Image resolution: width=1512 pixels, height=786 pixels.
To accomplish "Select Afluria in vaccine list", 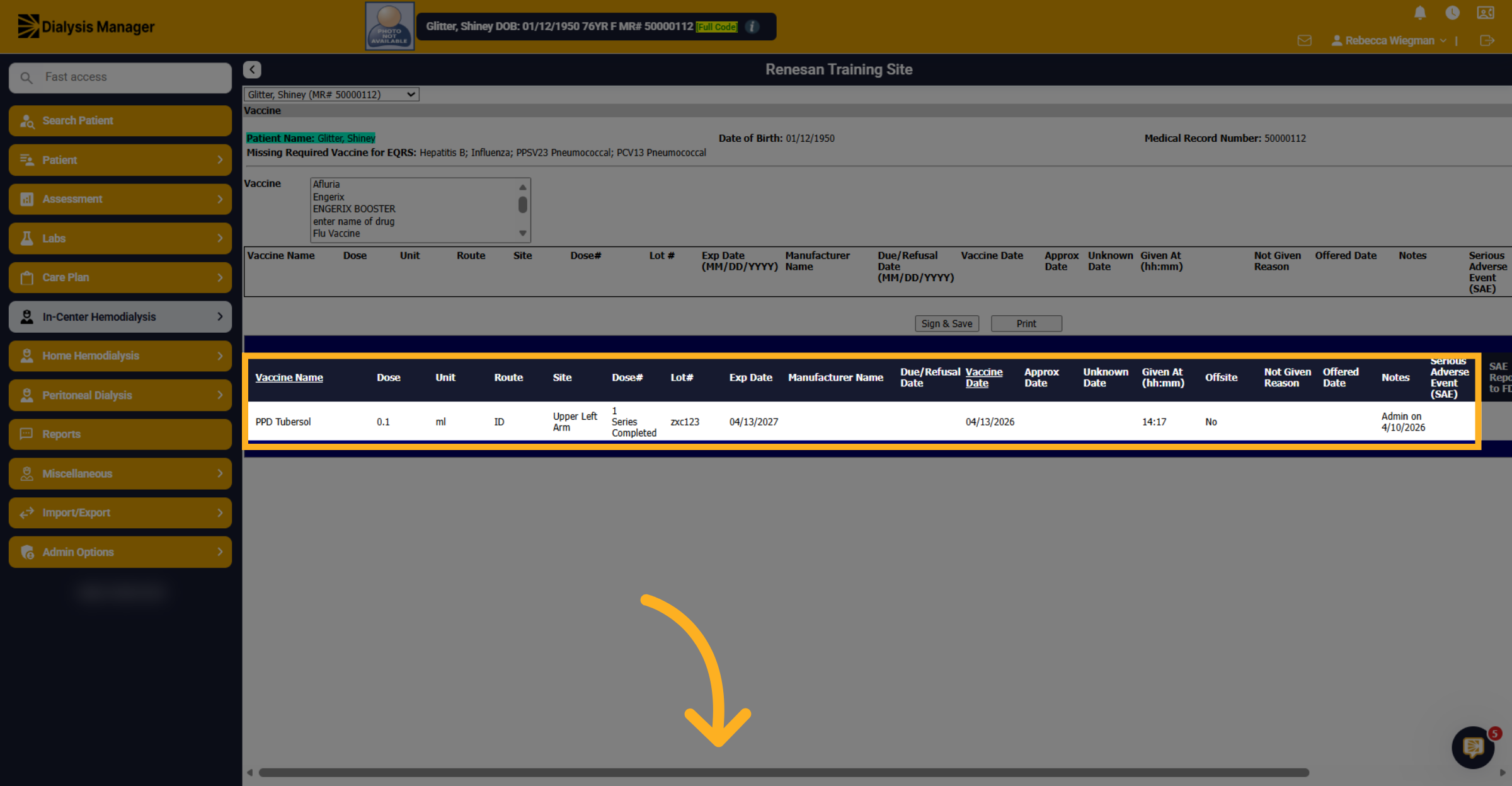I will pos(326,184).
